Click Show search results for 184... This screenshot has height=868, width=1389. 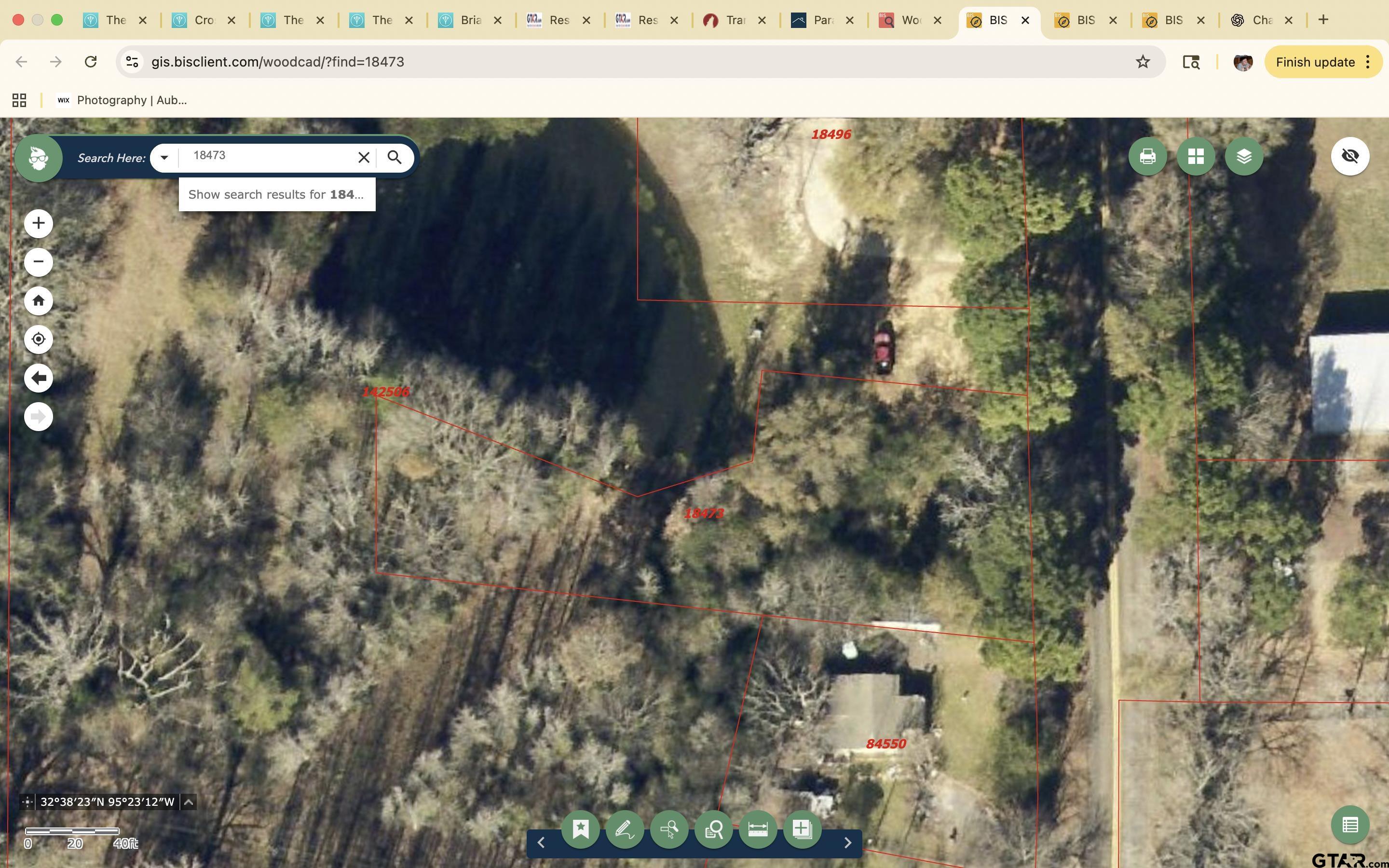point(277,195)
